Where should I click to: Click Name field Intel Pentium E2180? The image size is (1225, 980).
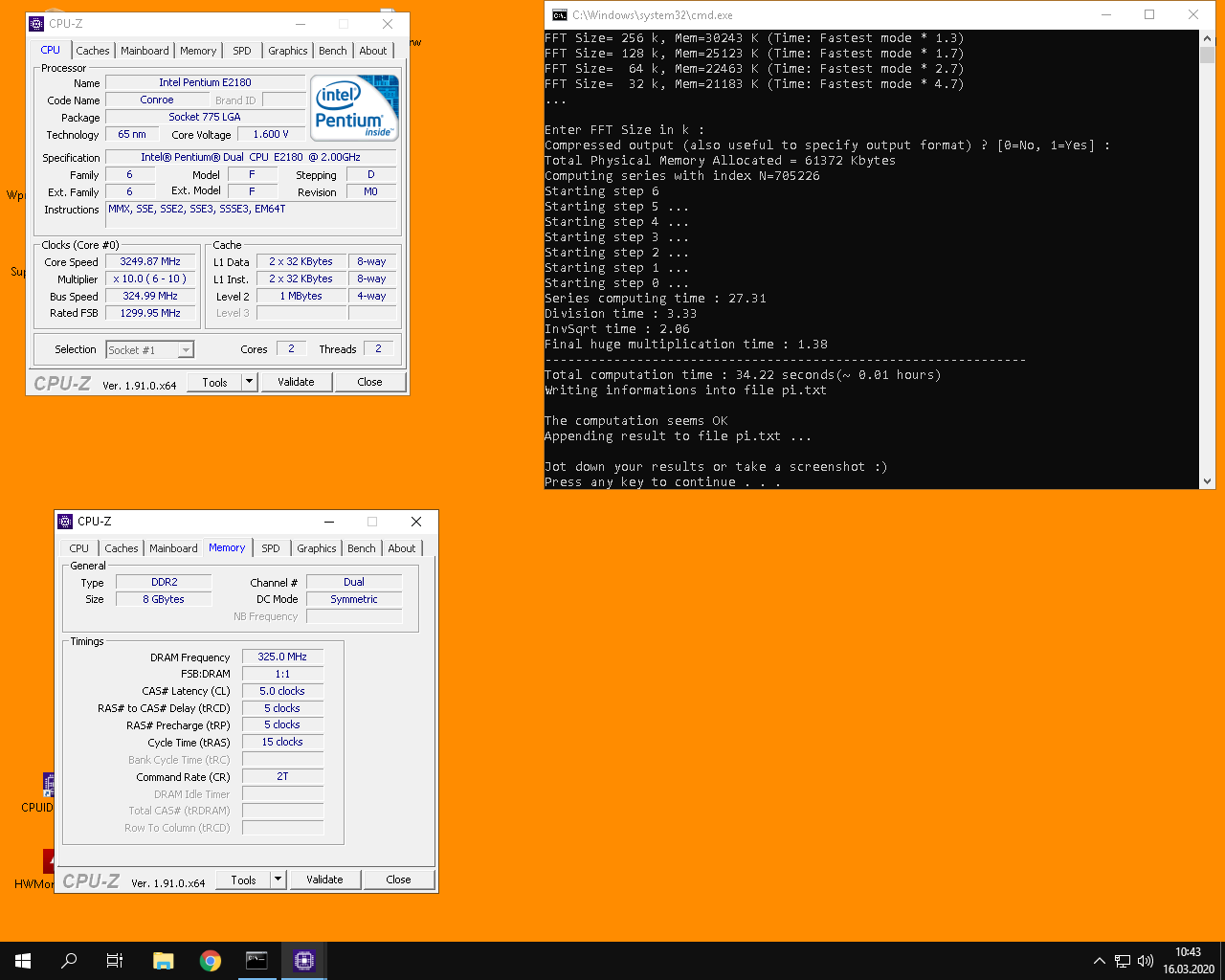click(x=205, y=82)
